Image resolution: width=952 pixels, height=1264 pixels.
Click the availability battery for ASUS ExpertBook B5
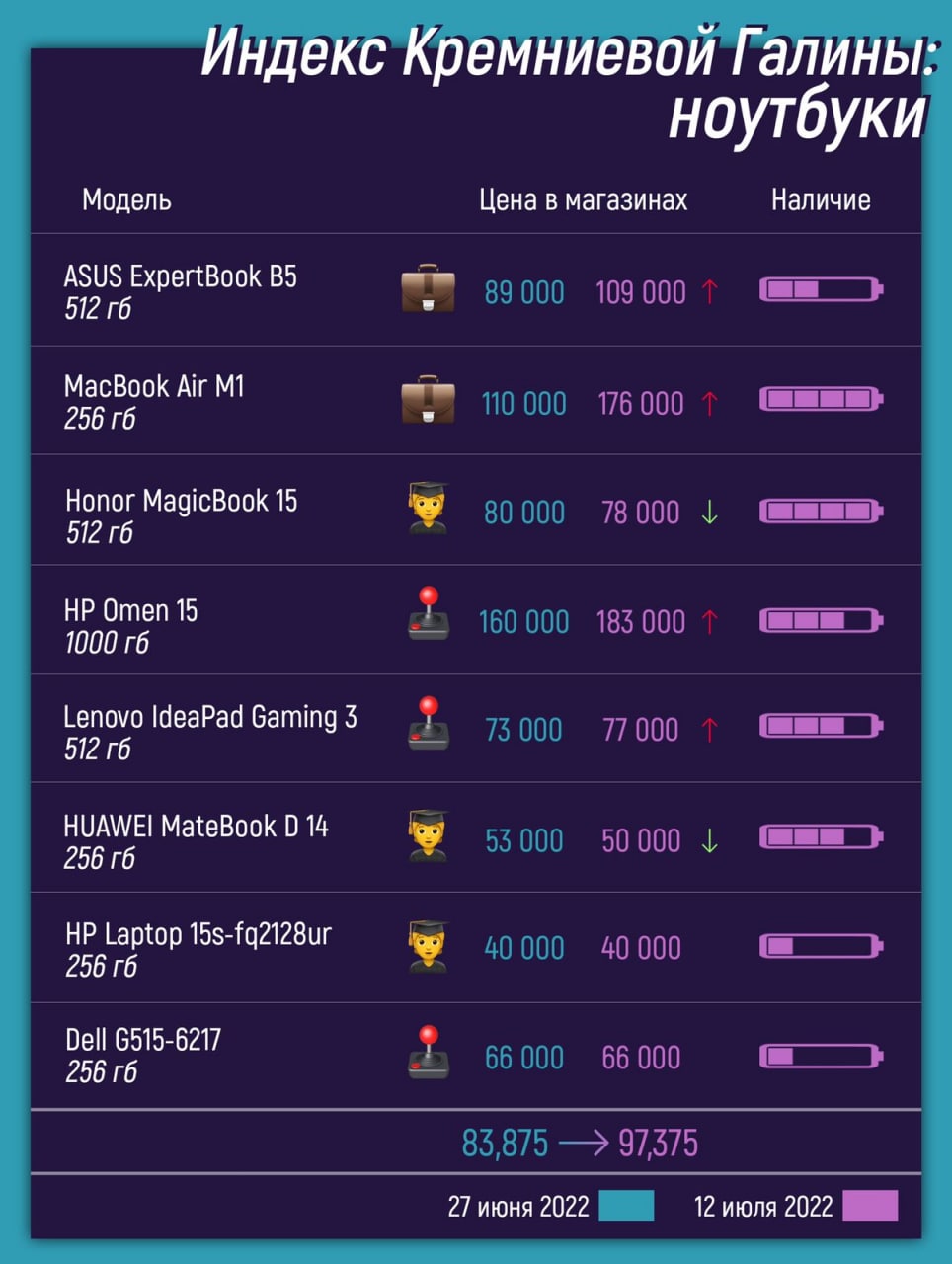(x=821, y=289)
